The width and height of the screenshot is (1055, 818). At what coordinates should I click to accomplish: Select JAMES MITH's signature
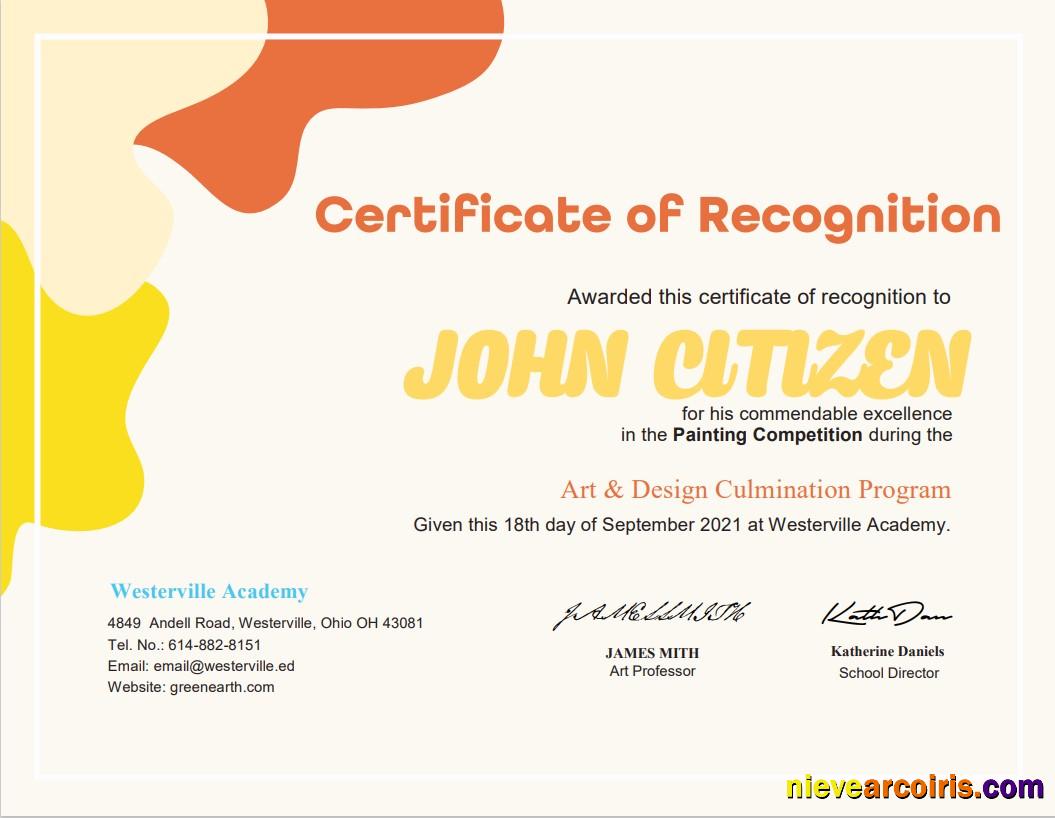651,615
